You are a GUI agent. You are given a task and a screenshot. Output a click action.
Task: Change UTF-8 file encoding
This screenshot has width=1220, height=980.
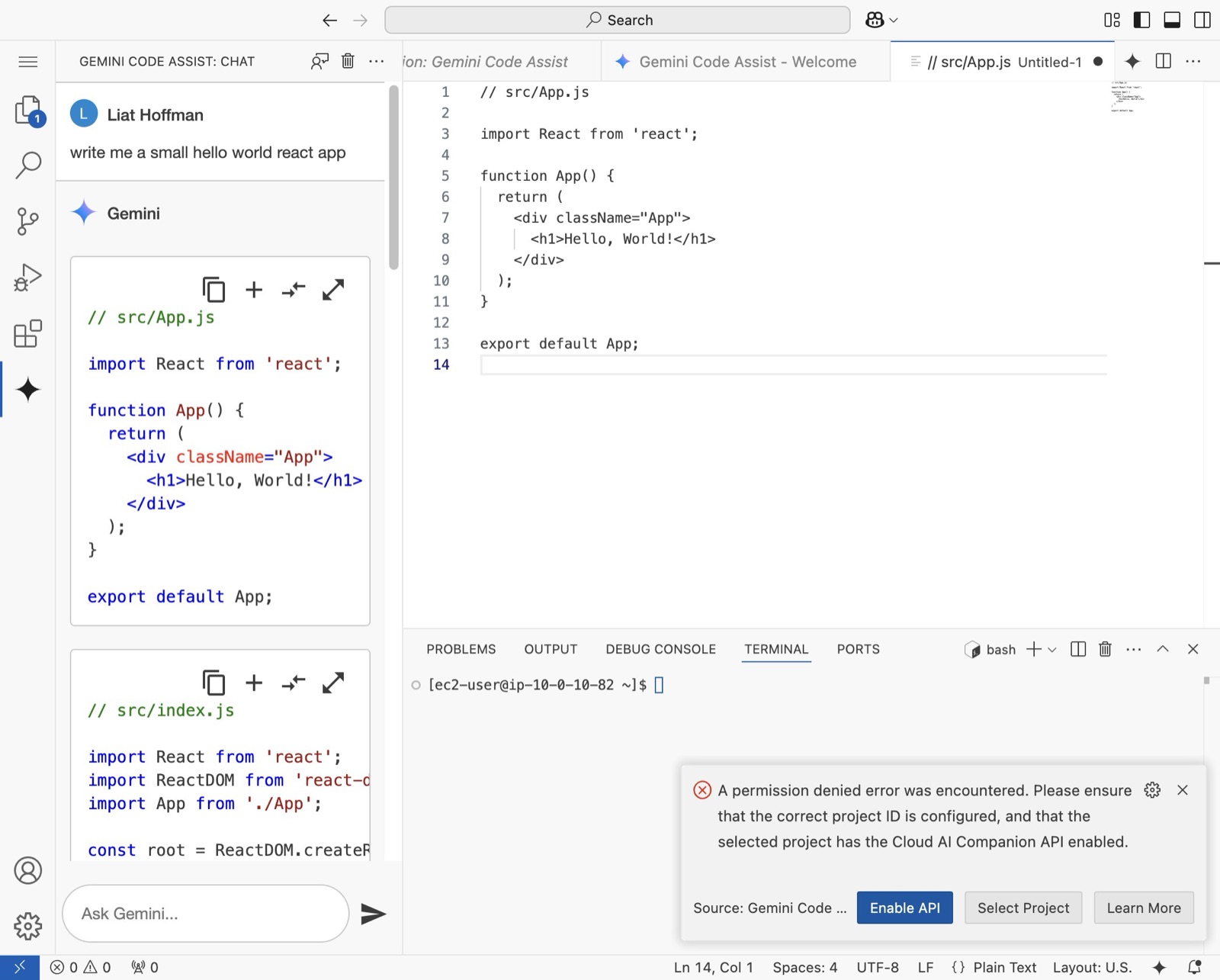click(x=878, y=967)
